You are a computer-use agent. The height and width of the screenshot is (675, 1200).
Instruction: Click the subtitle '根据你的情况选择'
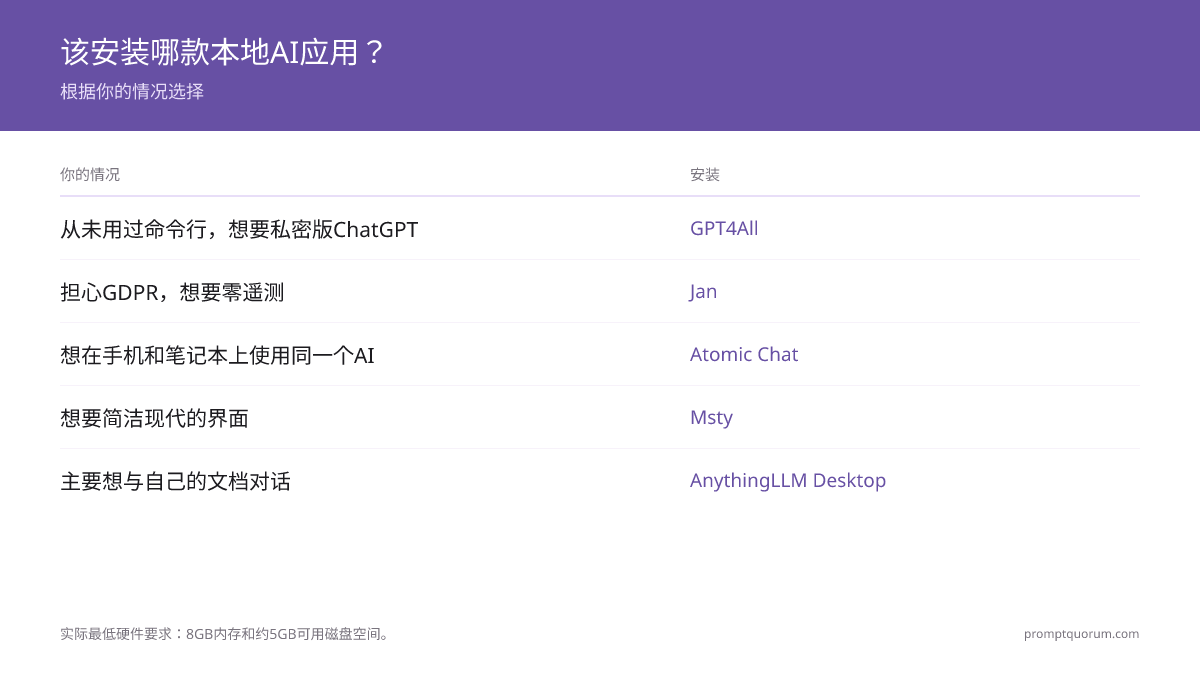pyautogui.click(x=132, y=91)
